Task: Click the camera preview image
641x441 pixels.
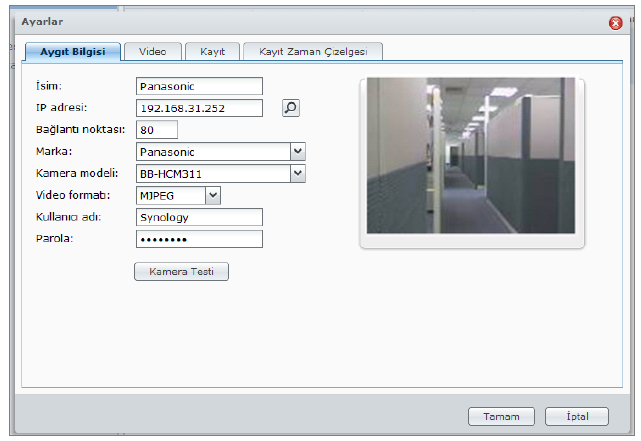Action: [x=471, y=157]
